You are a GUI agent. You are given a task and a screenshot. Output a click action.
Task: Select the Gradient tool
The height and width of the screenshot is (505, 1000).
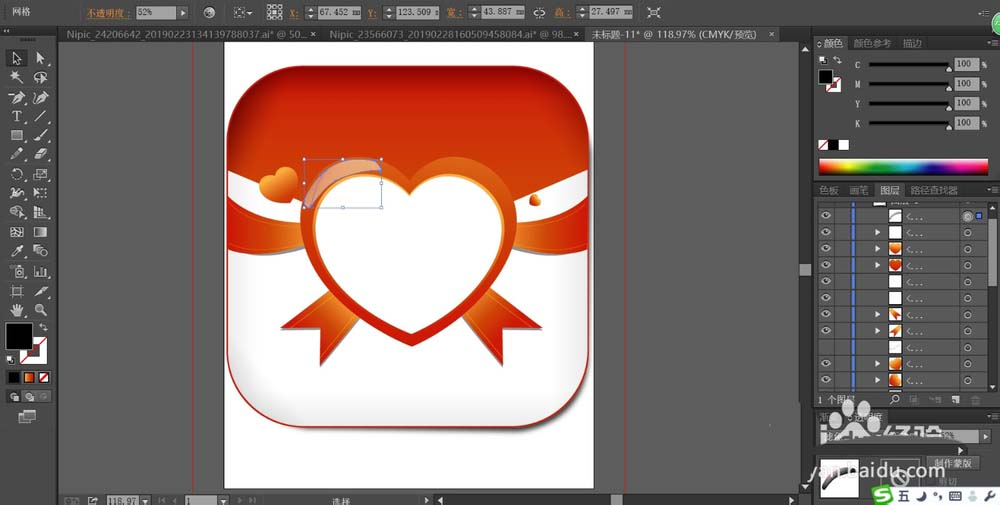[41, 232]
